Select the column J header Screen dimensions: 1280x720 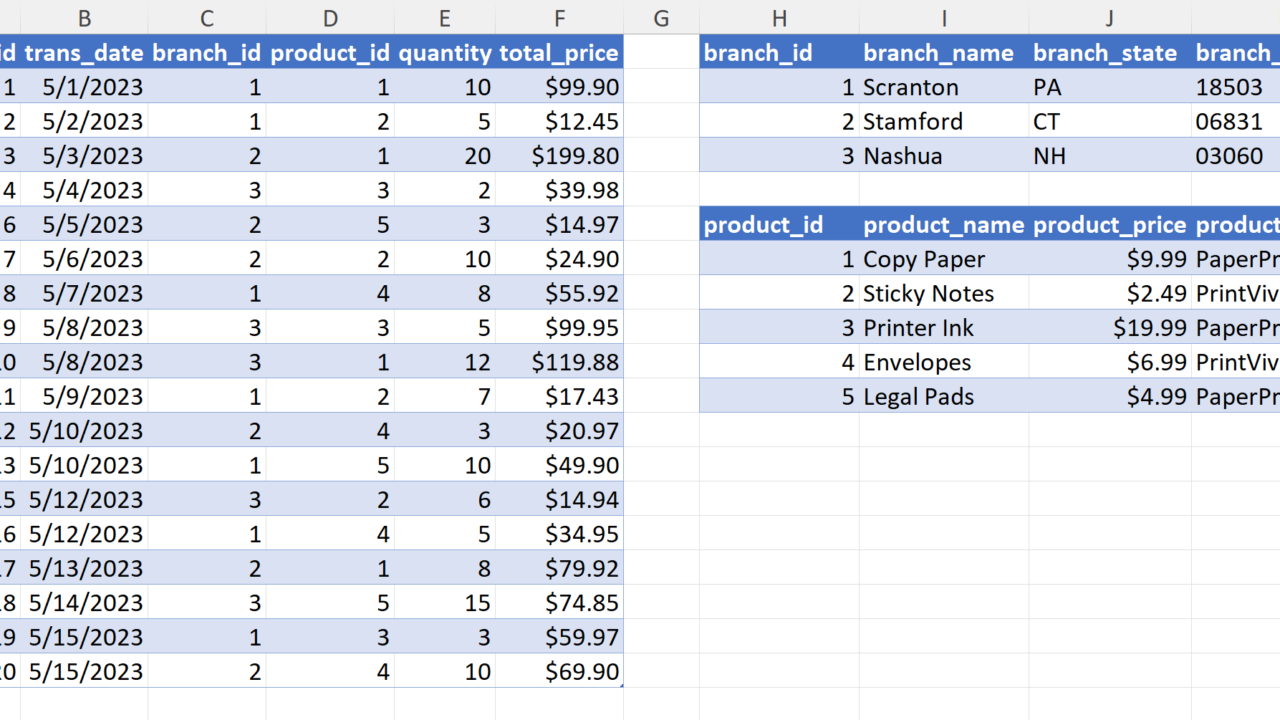point(1109,17)
